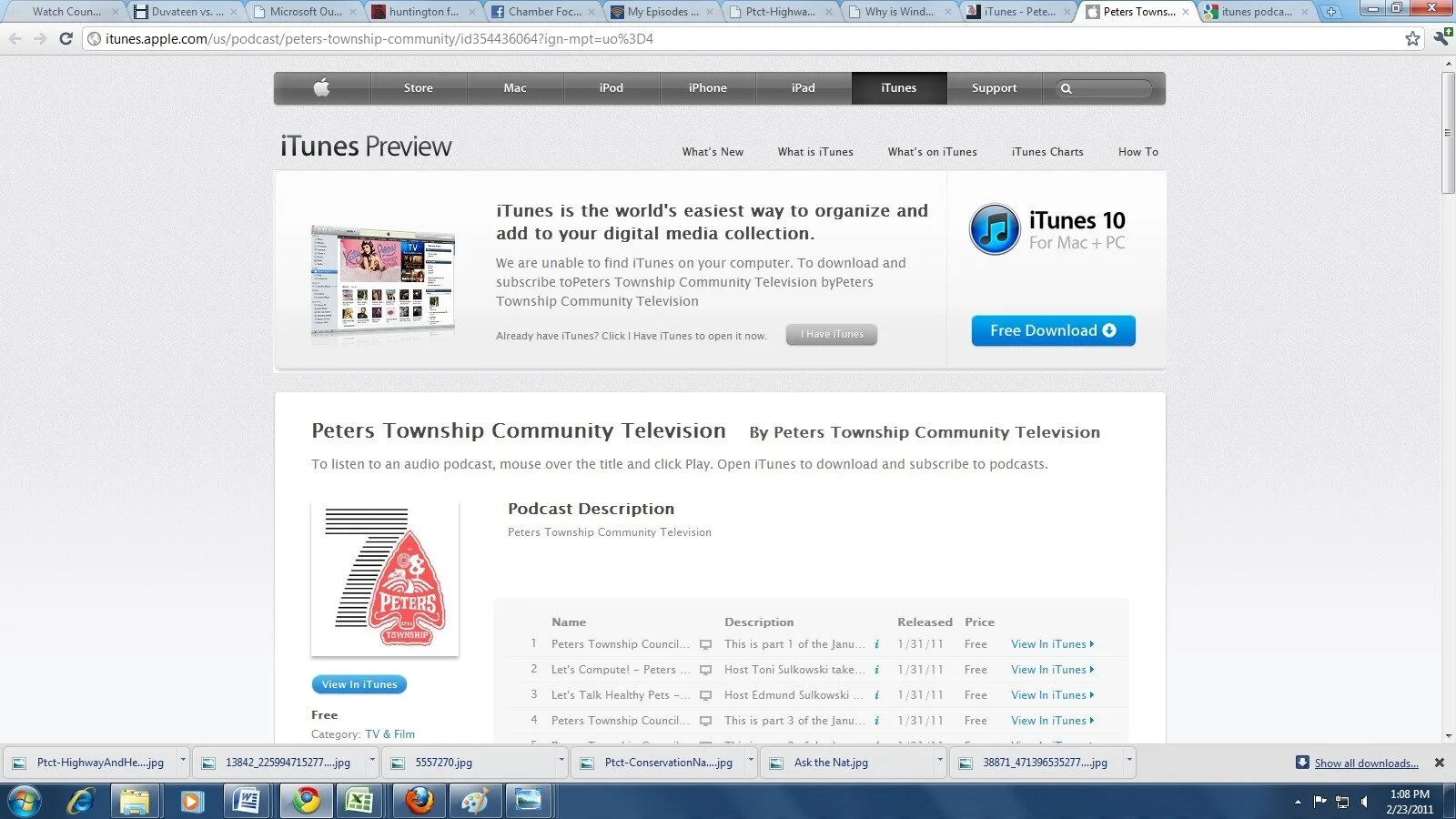This screenshot has height=819, width=1456.
Task: Switch to the huntington f... browser tab
Action: pos(424,12)
